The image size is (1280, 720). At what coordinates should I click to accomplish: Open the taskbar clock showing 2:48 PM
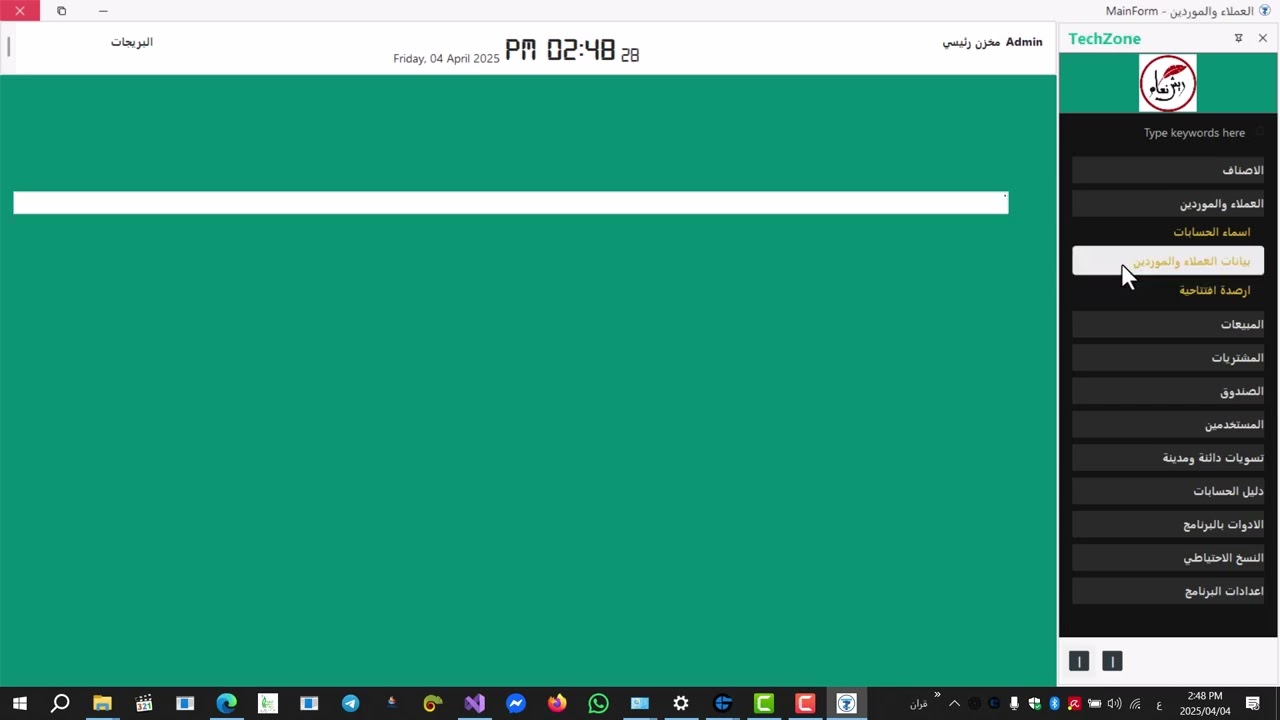(1204, 703)
